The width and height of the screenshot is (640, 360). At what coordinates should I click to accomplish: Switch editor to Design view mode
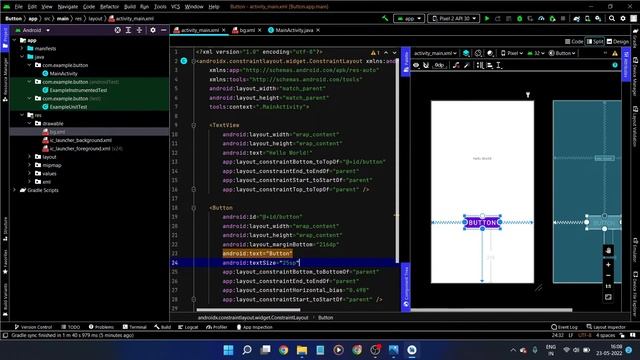[x=618, y=42]
